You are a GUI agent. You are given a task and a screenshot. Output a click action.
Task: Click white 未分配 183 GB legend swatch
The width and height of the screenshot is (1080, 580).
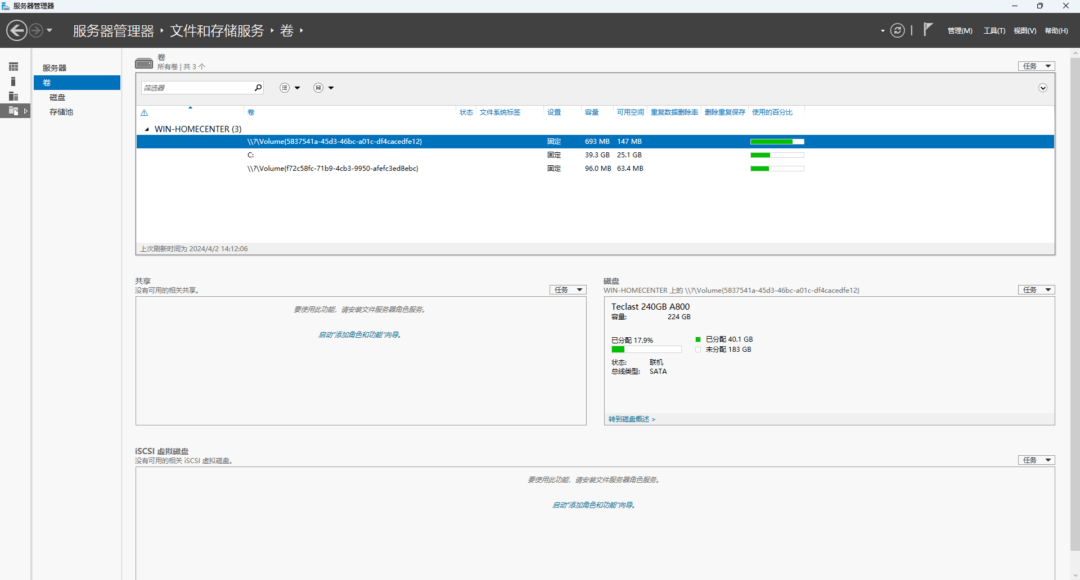698,350
